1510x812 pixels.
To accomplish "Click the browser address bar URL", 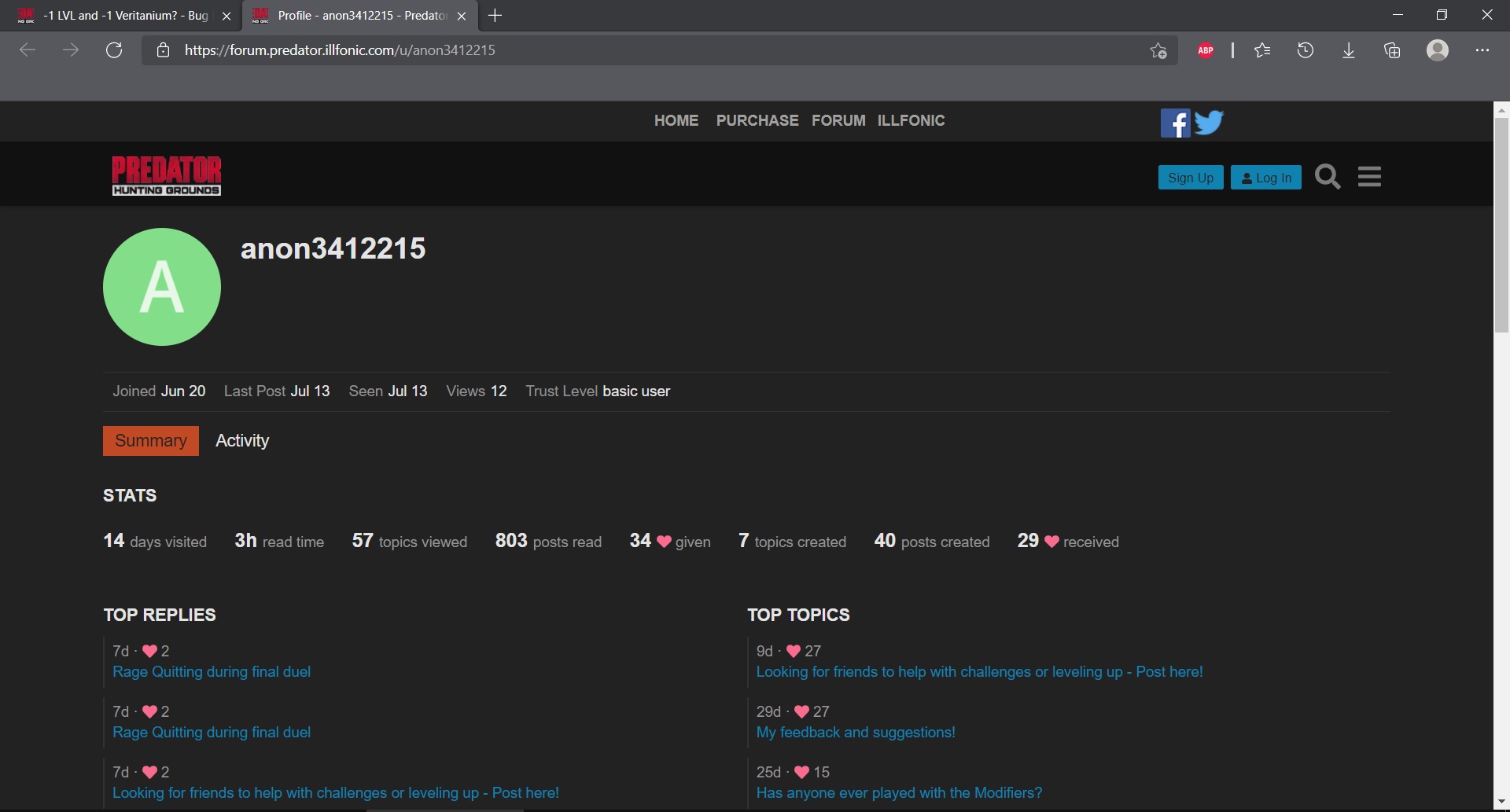I will click(340, 50).
